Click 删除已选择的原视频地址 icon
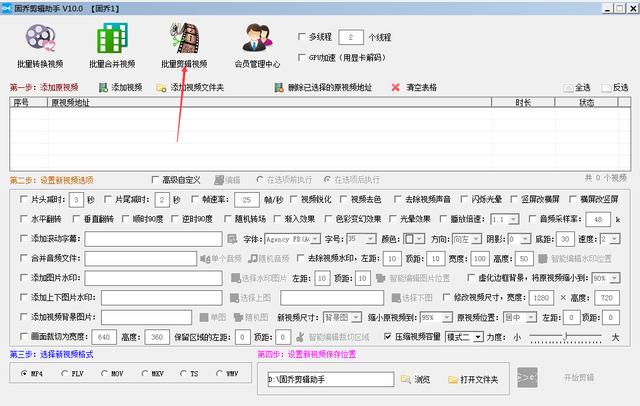The height and width of the screenshot is (406, 640). (279, 87)
